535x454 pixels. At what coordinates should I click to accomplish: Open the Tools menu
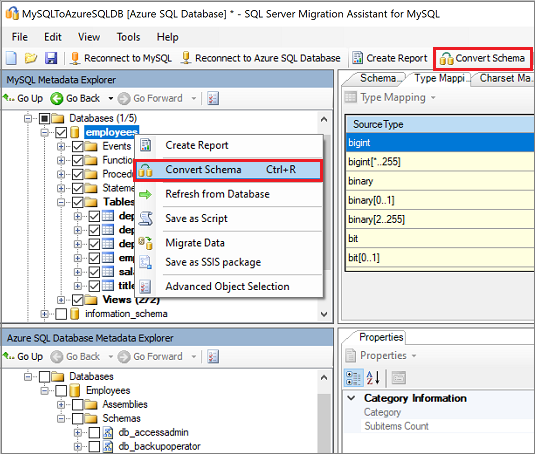[x=128, y=37]
